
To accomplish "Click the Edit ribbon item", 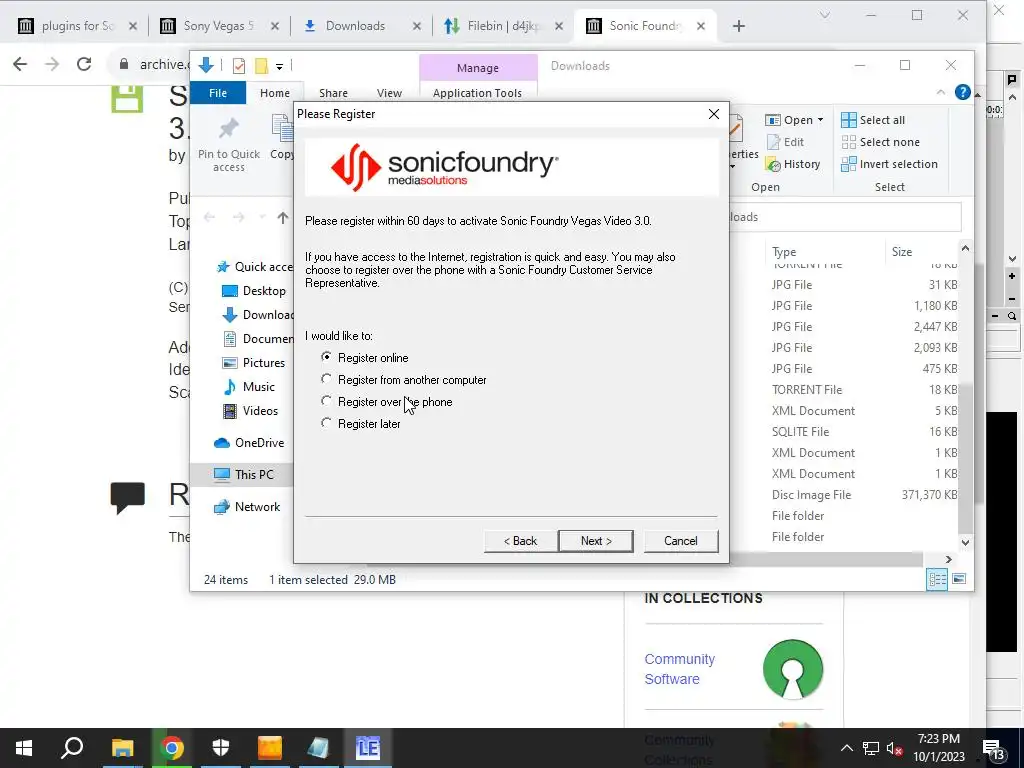I will (785, 142).
